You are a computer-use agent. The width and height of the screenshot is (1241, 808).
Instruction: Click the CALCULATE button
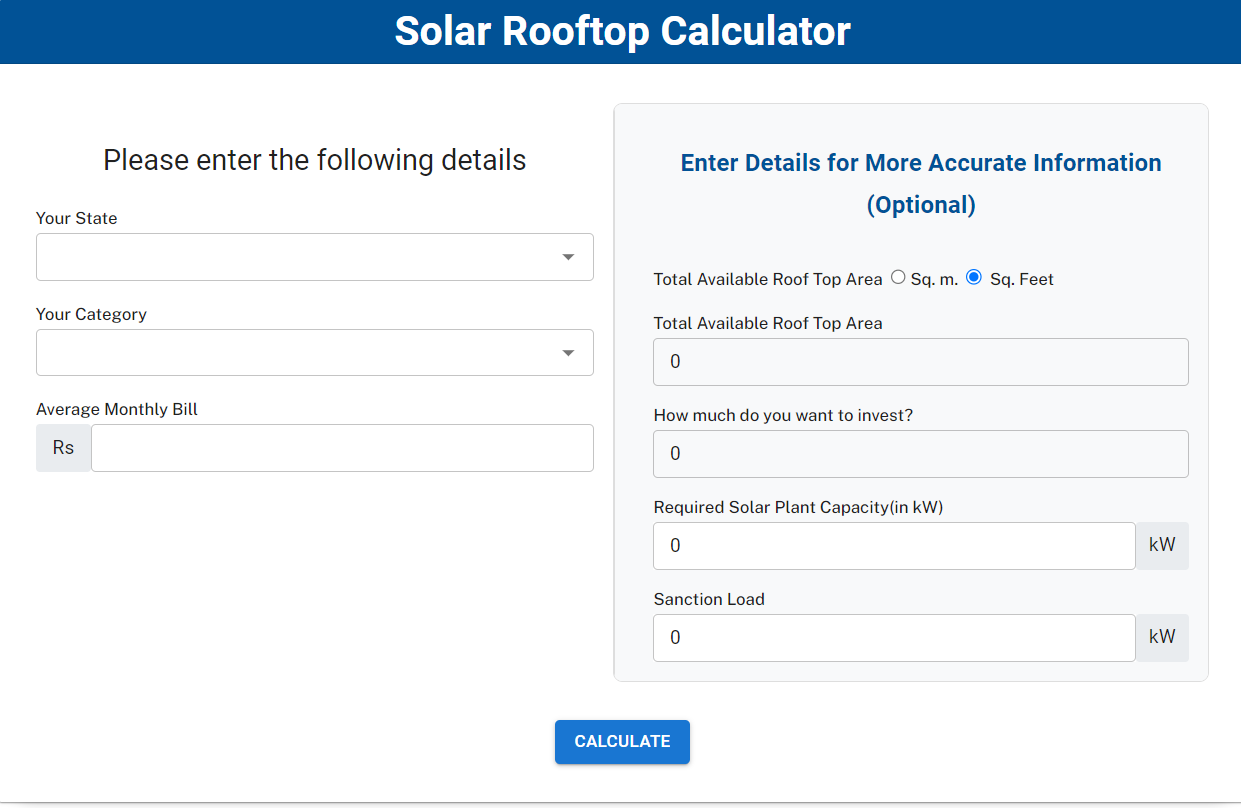click(622, 742)
